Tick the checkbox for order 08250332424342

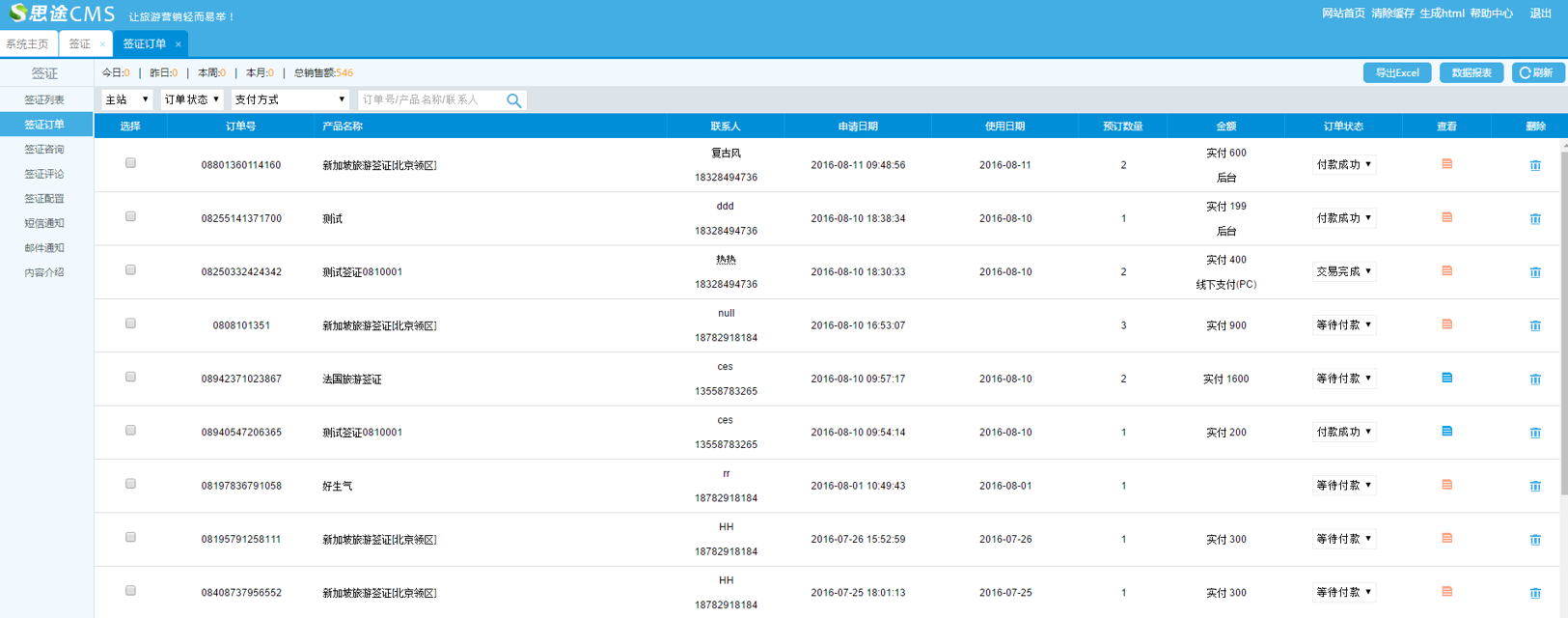pos(130,270)
